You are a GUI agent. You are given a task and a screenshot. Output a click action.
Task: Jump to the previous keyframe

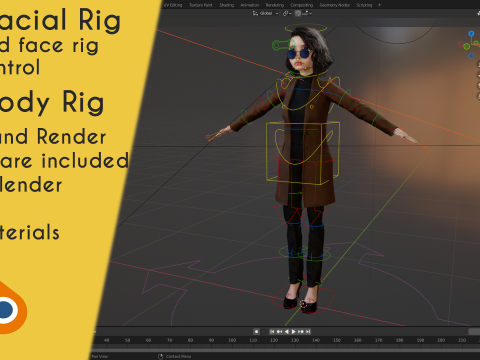(279, 331)
